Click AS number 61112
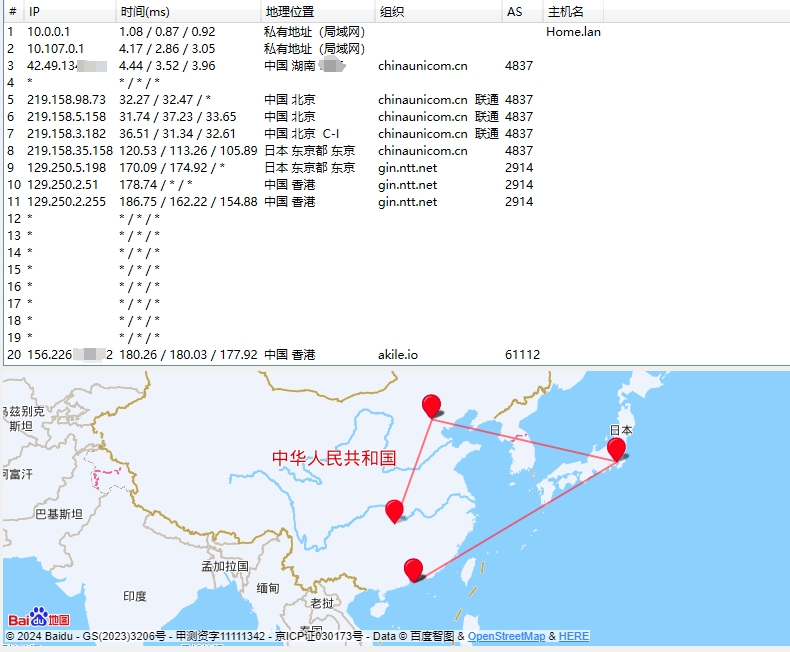Viewport: 790px width, 652px height. [522, 355]
